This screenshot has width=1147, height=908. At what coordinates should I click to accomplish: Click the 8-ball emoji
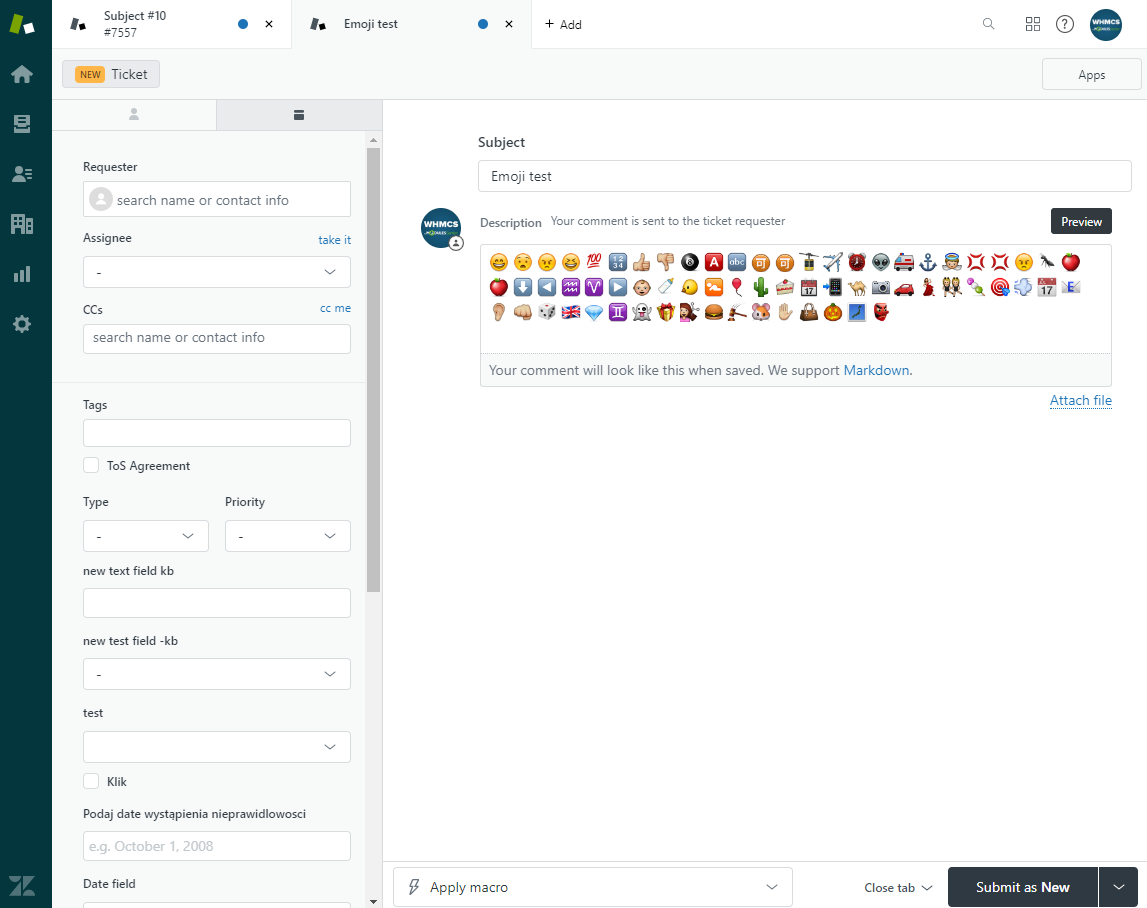689,262
